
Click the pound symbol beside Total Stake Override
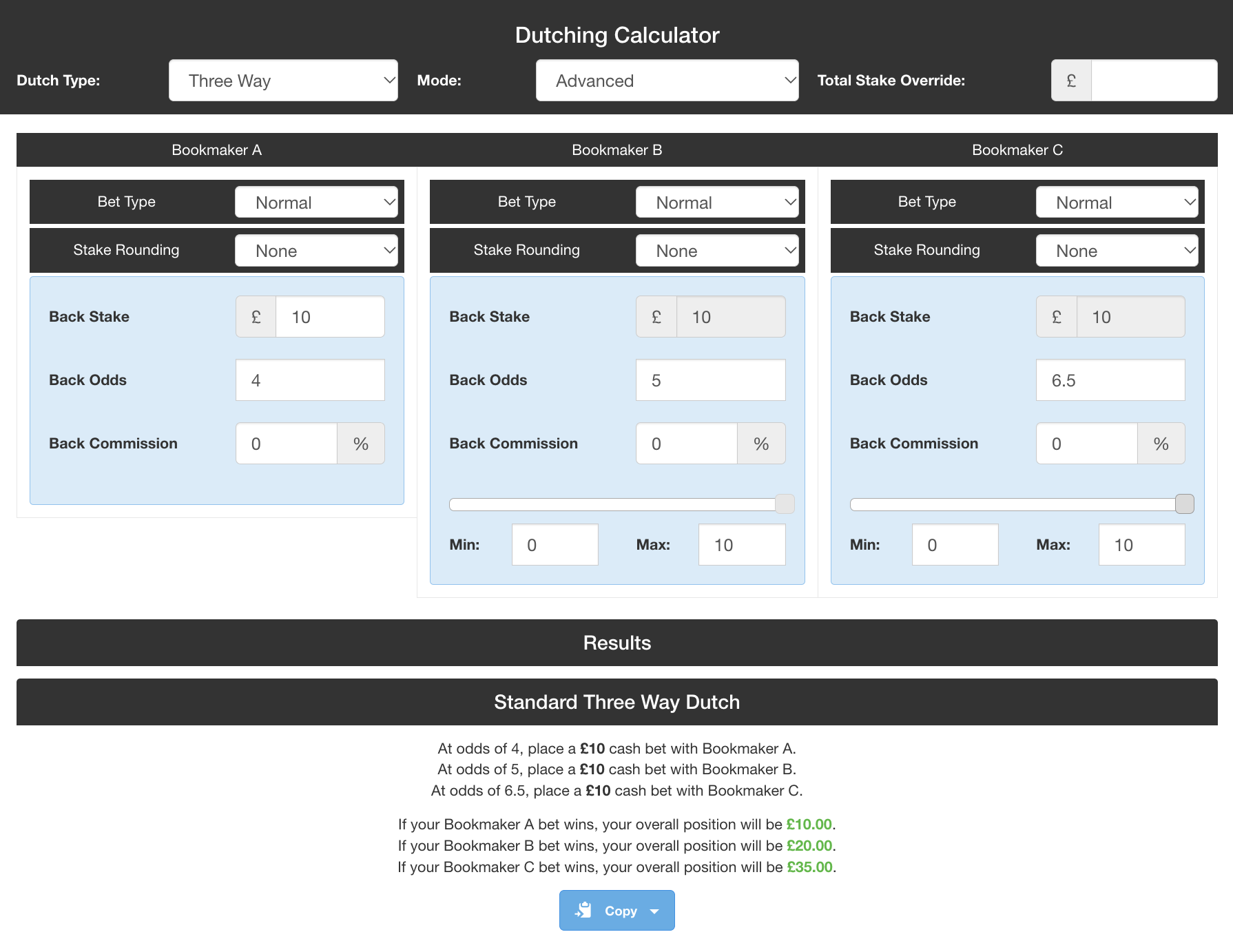(x=1071, y=81)
